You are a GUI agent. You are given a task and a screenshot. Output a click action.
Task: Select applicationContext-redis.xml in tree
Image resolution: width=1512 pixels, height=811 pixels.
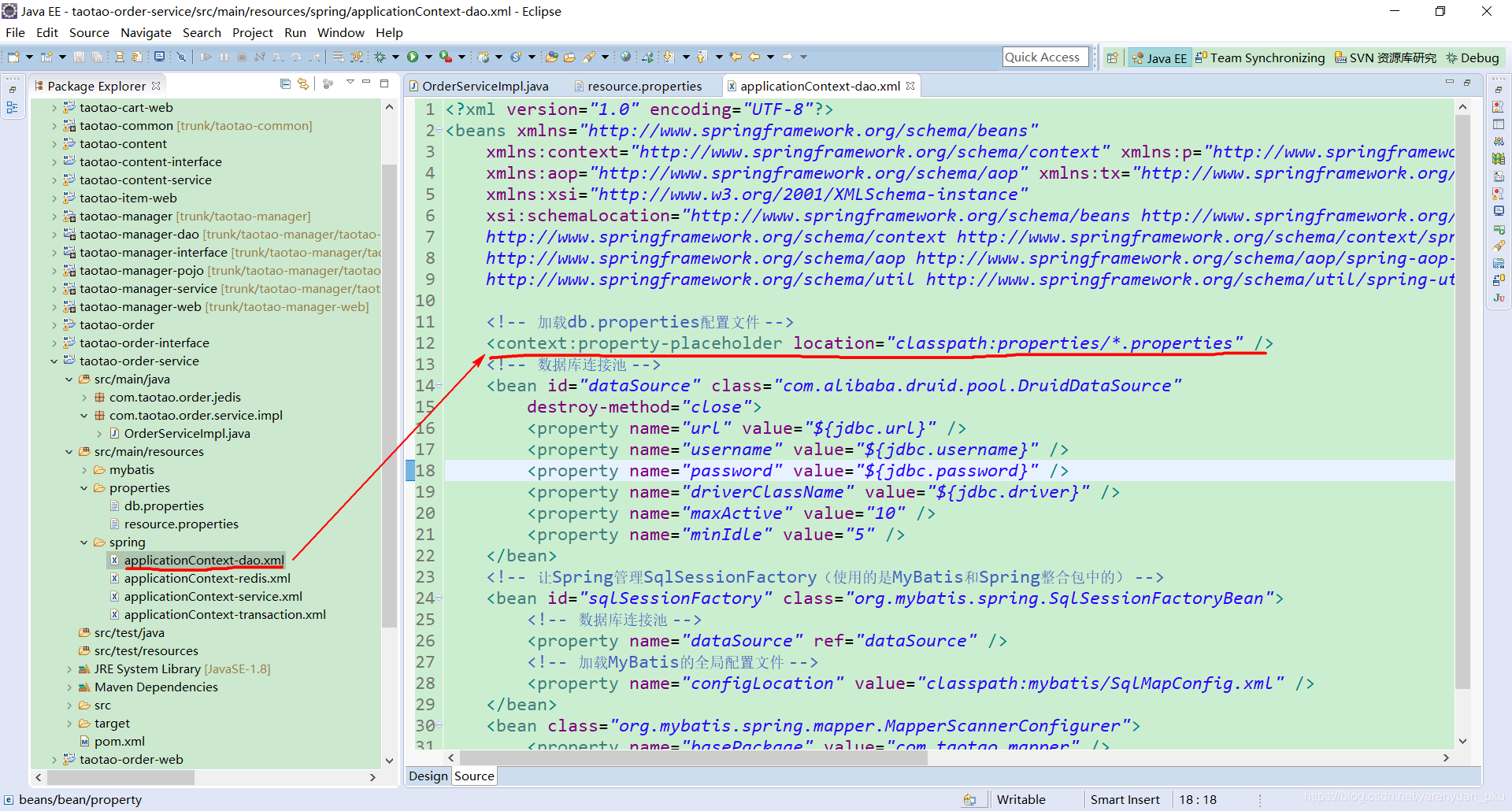click(207, 578)
